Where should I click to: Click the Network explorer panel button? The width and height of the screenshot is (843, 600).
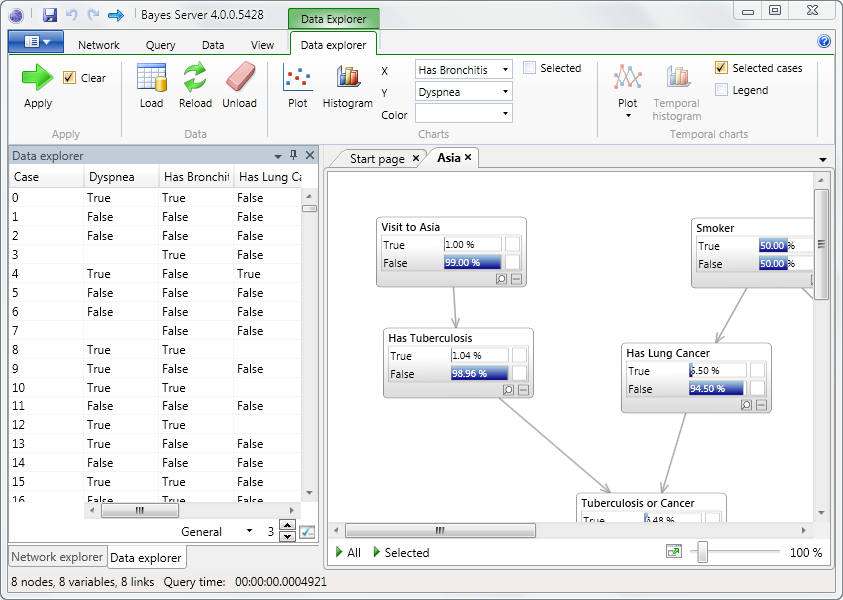(x=55, y=557)
